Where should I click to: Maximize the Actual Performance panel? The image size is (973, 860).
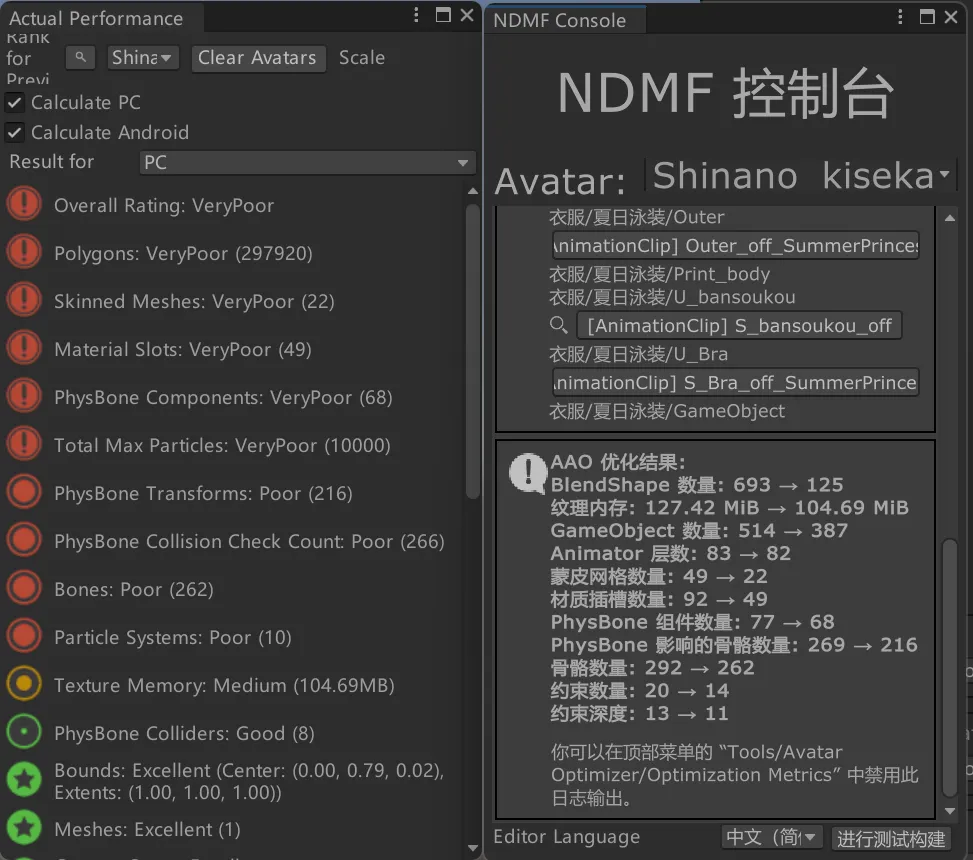tap(443, 15)
